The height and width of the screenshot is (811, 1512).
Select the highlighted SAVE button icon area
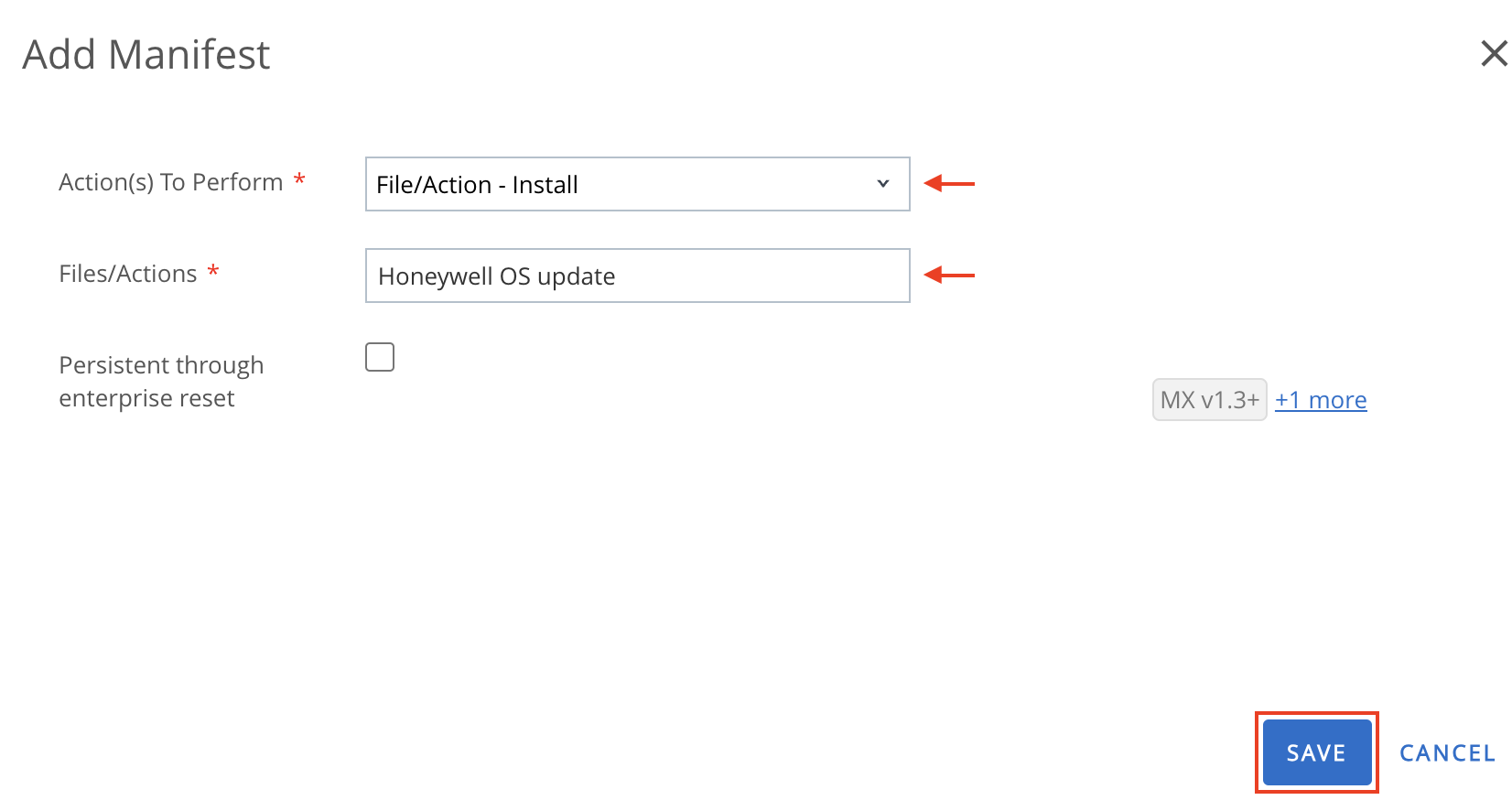point(1316,752)
